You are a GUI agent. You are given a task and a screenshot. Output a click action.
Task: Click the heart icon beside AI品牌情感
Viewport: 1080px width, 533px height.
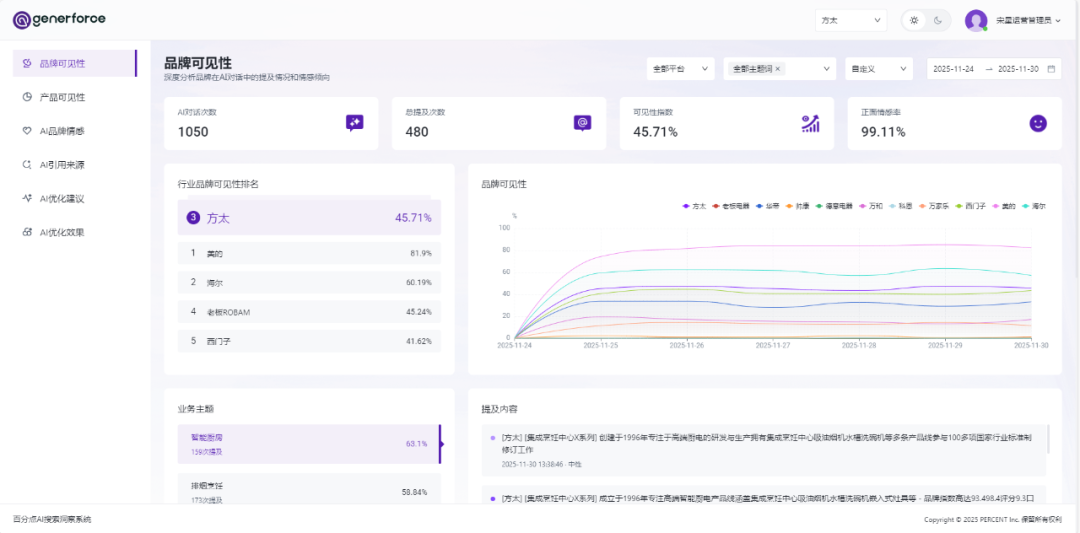(27, 131)
